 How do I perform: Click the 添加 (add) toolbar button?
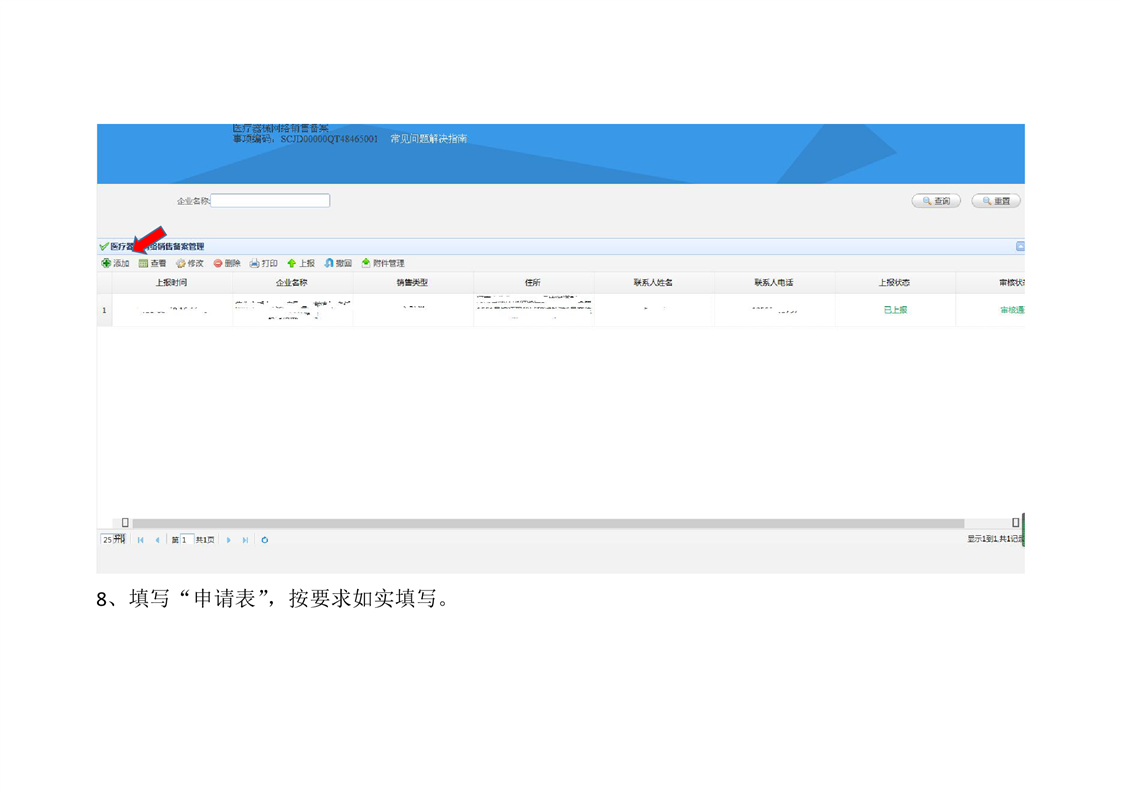115,263
